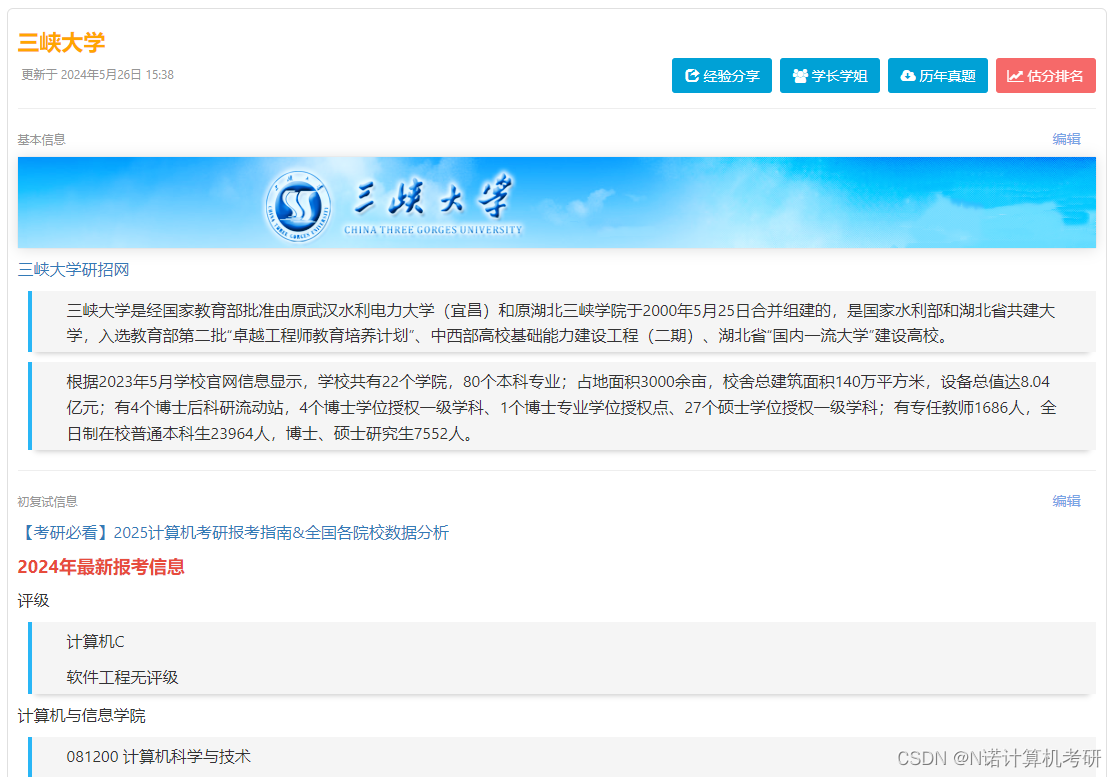Open the 学长学姐 button
Screen dimensions: 1117x777
coord(830,75)
